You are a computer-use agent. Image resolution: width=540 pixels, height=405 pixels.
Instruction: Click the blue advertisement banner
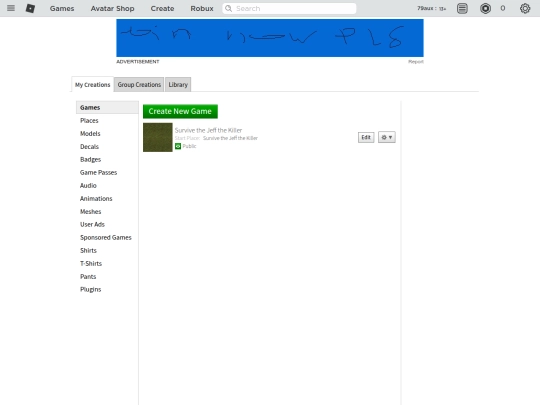[x=270, y=38]
